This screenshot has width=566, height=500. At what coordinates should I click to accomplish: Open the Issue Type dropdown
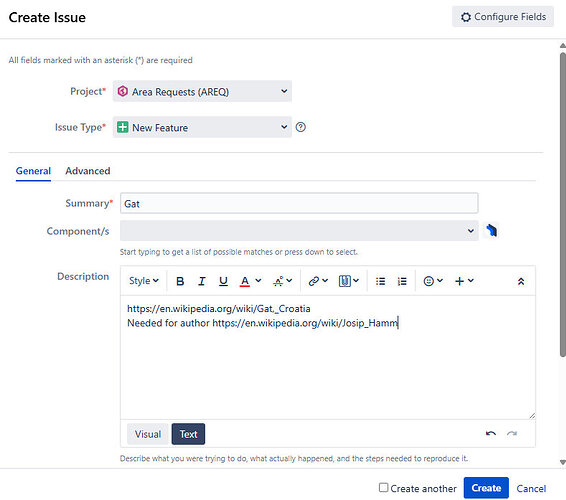point(202,127)
